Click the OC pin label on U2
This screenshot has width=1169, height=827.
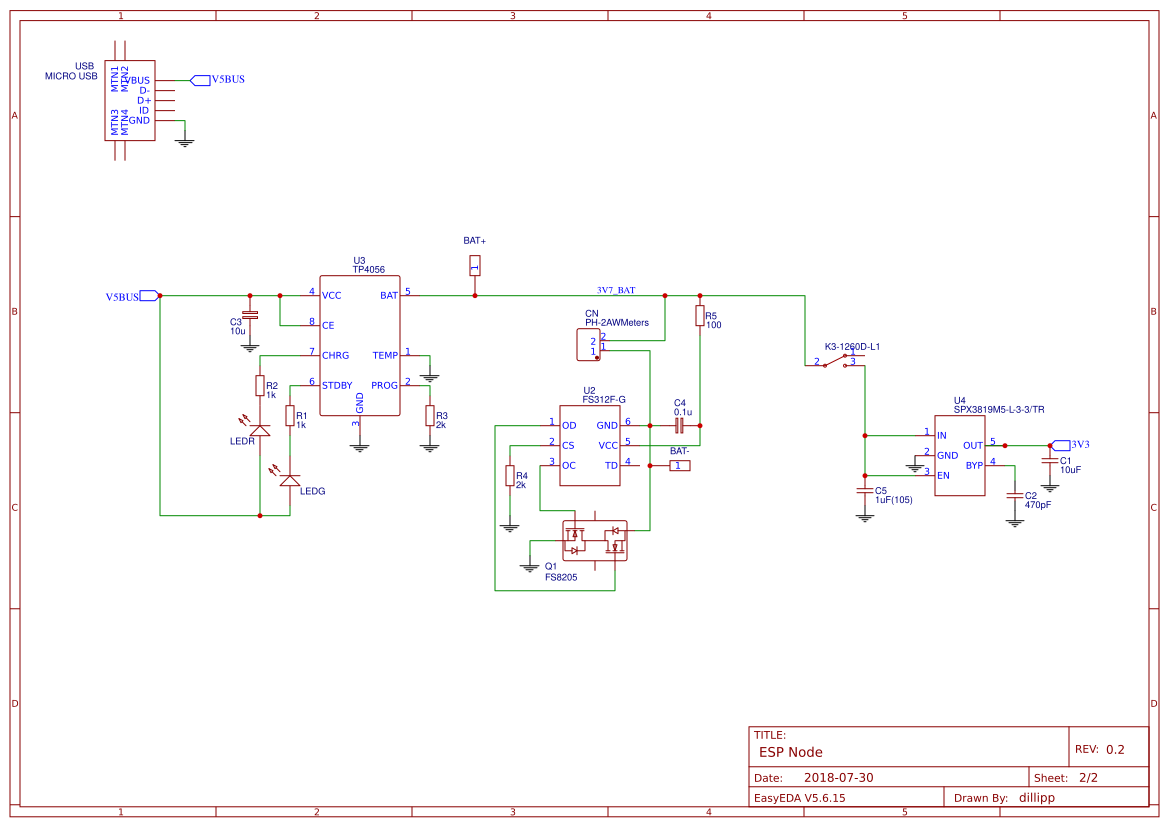coord(569,465)
